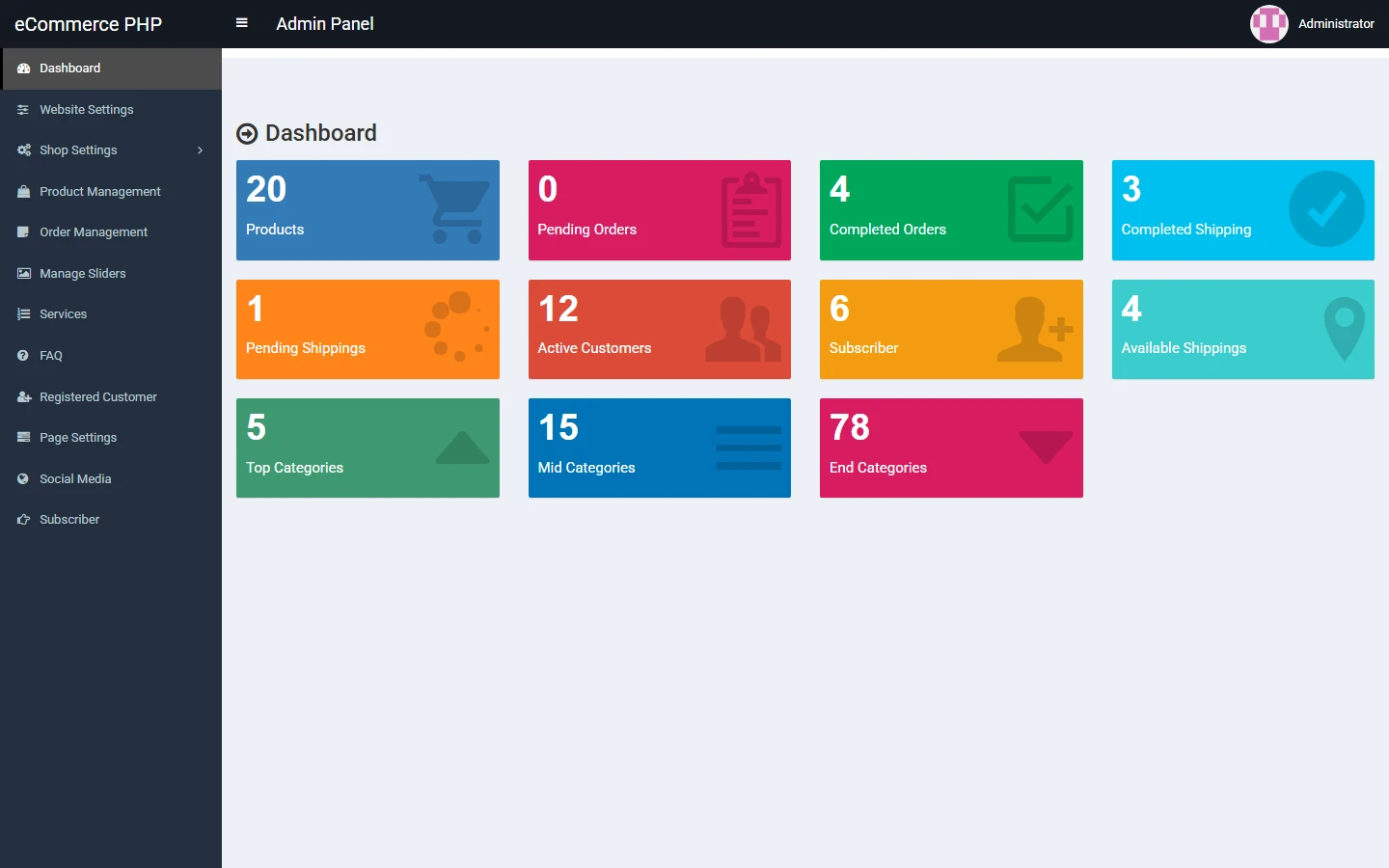Click the Completed Shipping label
Screen dimensions: 1389x868
pos(1186,230)
